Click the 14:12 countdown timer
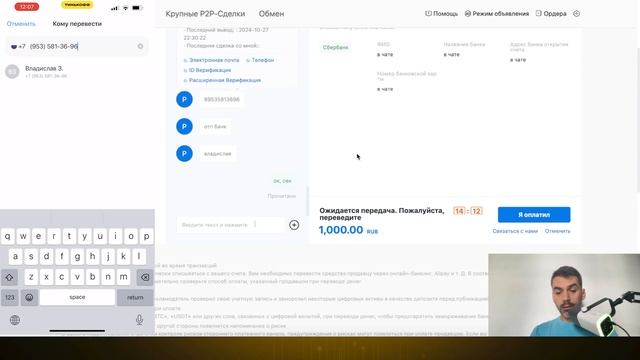 point(468,211)
